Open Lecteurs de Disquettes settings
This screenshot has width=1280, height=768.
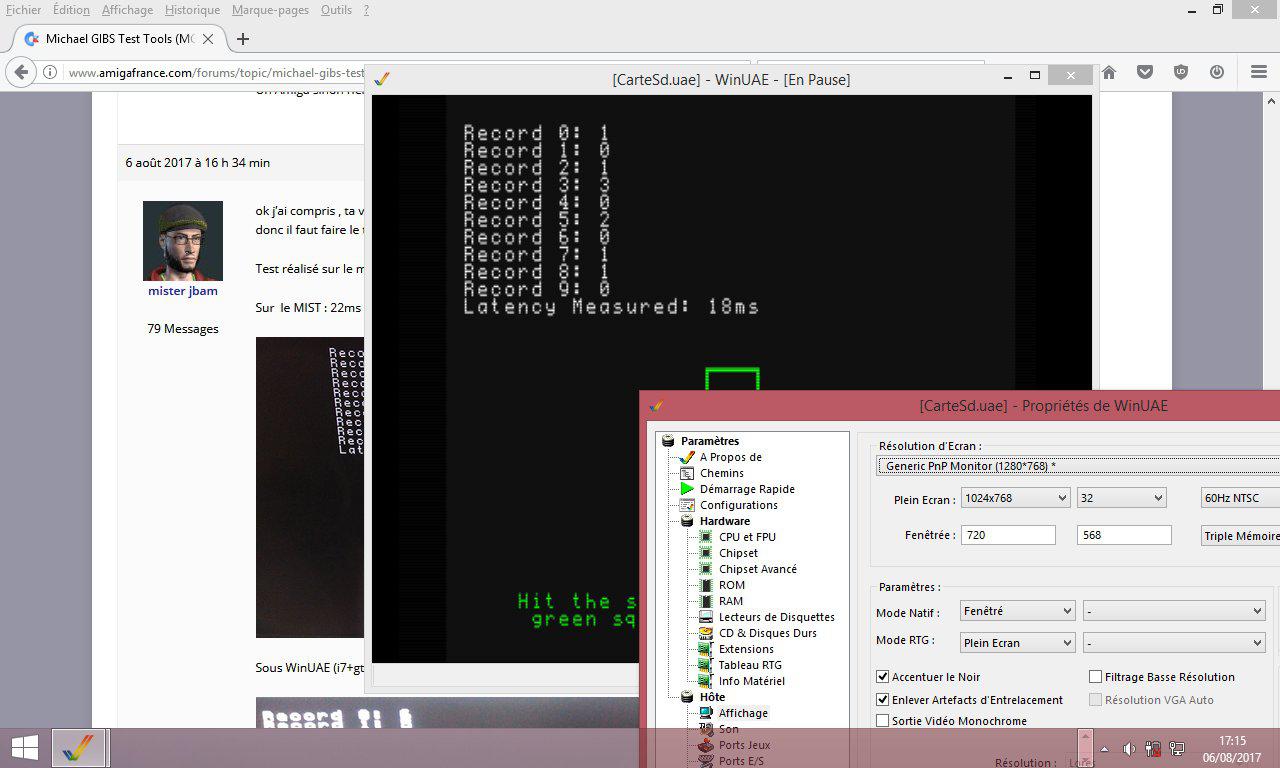[777, 617]
